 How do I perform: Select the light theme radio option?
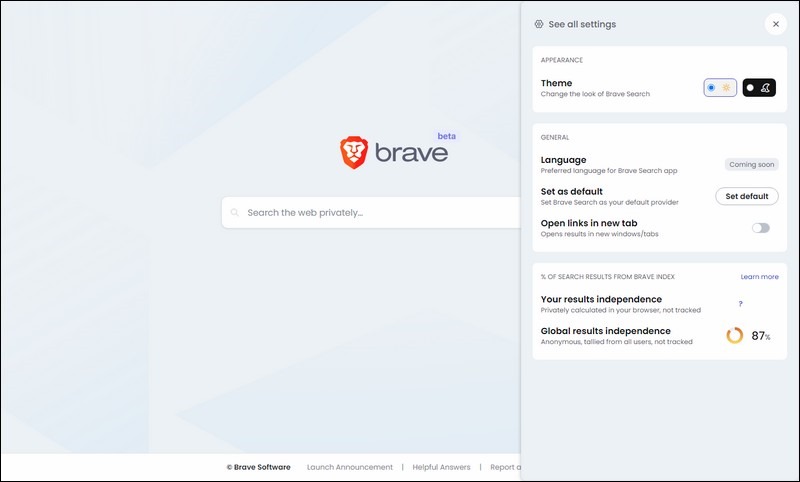pyautogui.click(x=711, y=88)
